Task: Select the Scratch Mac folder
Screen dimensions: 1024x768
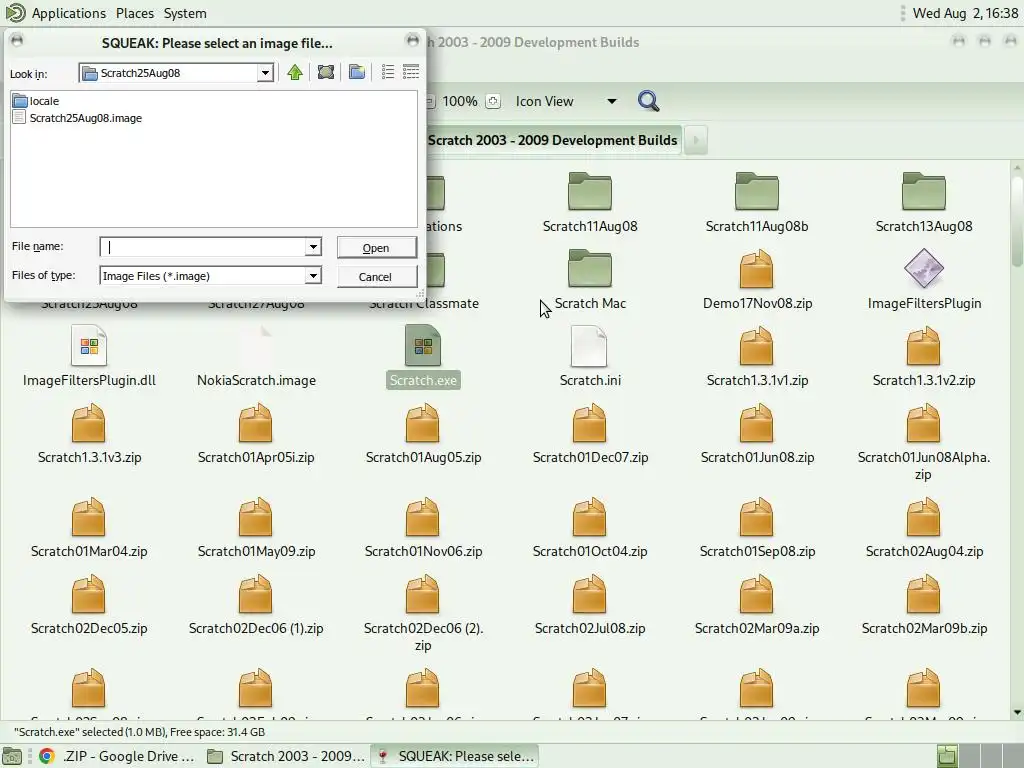Action: click(x=590, y=280)
